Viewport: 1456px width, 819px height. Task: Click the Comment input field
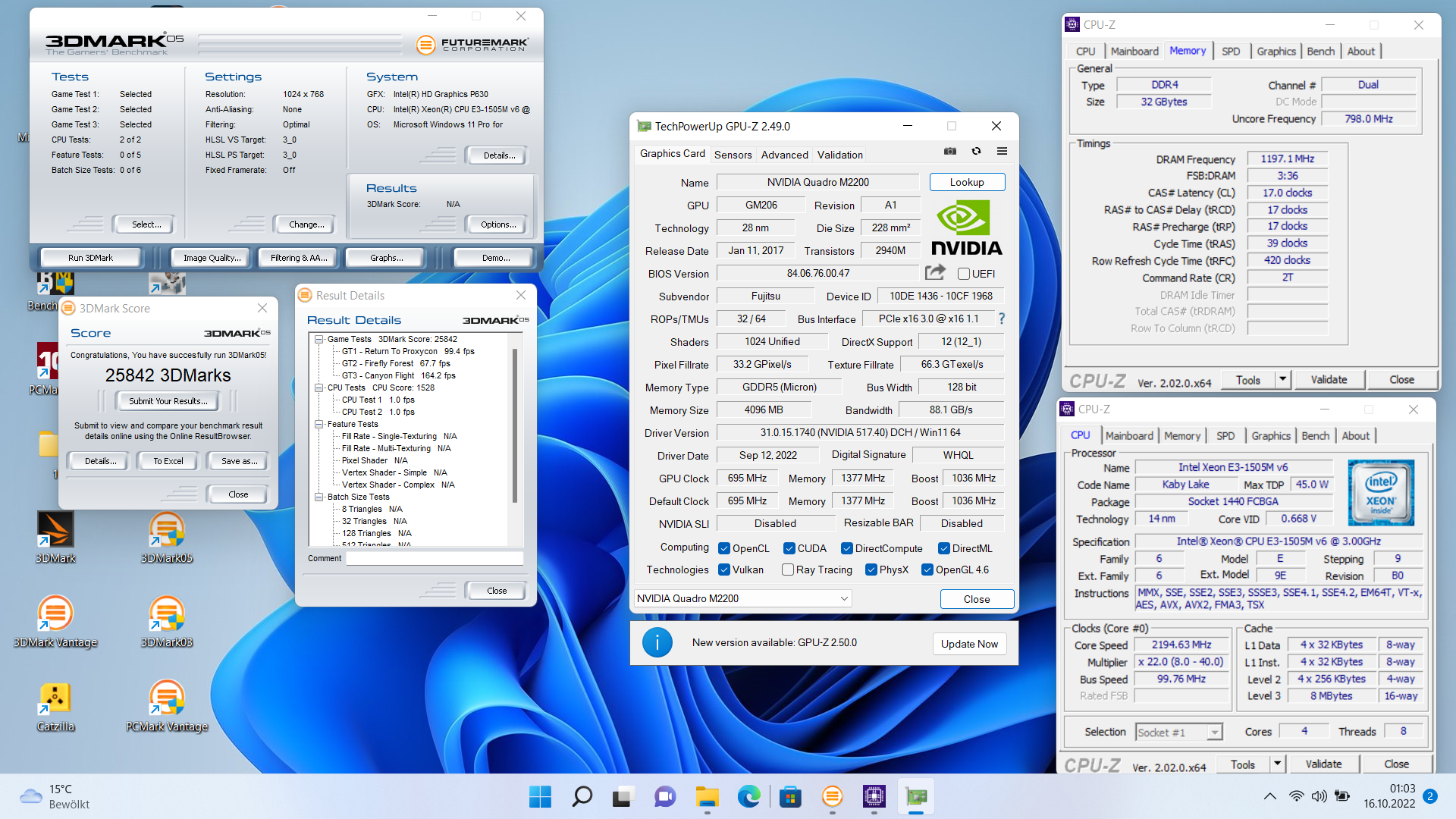pos(435,558)
